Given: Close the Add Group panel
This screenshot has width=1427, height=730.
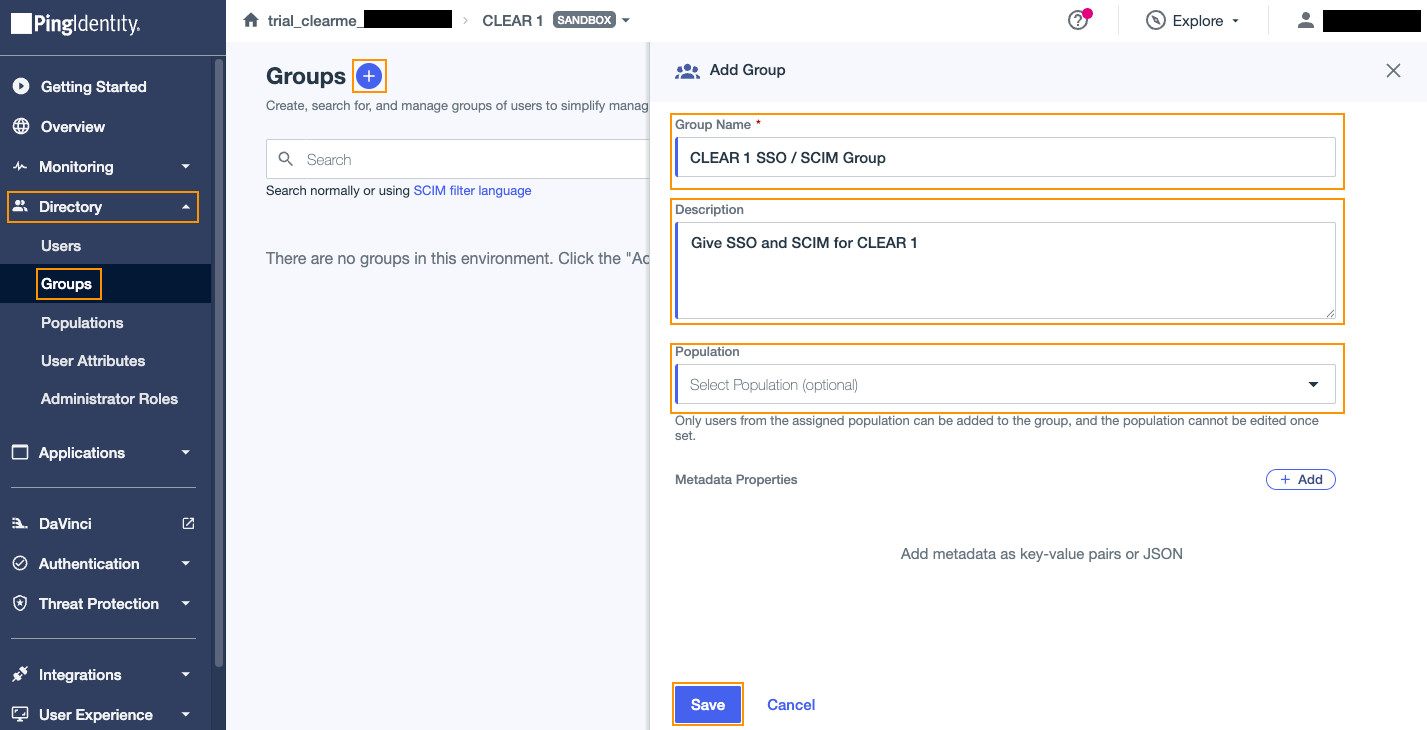Looking at the screenshot, I should (1393, 70).
